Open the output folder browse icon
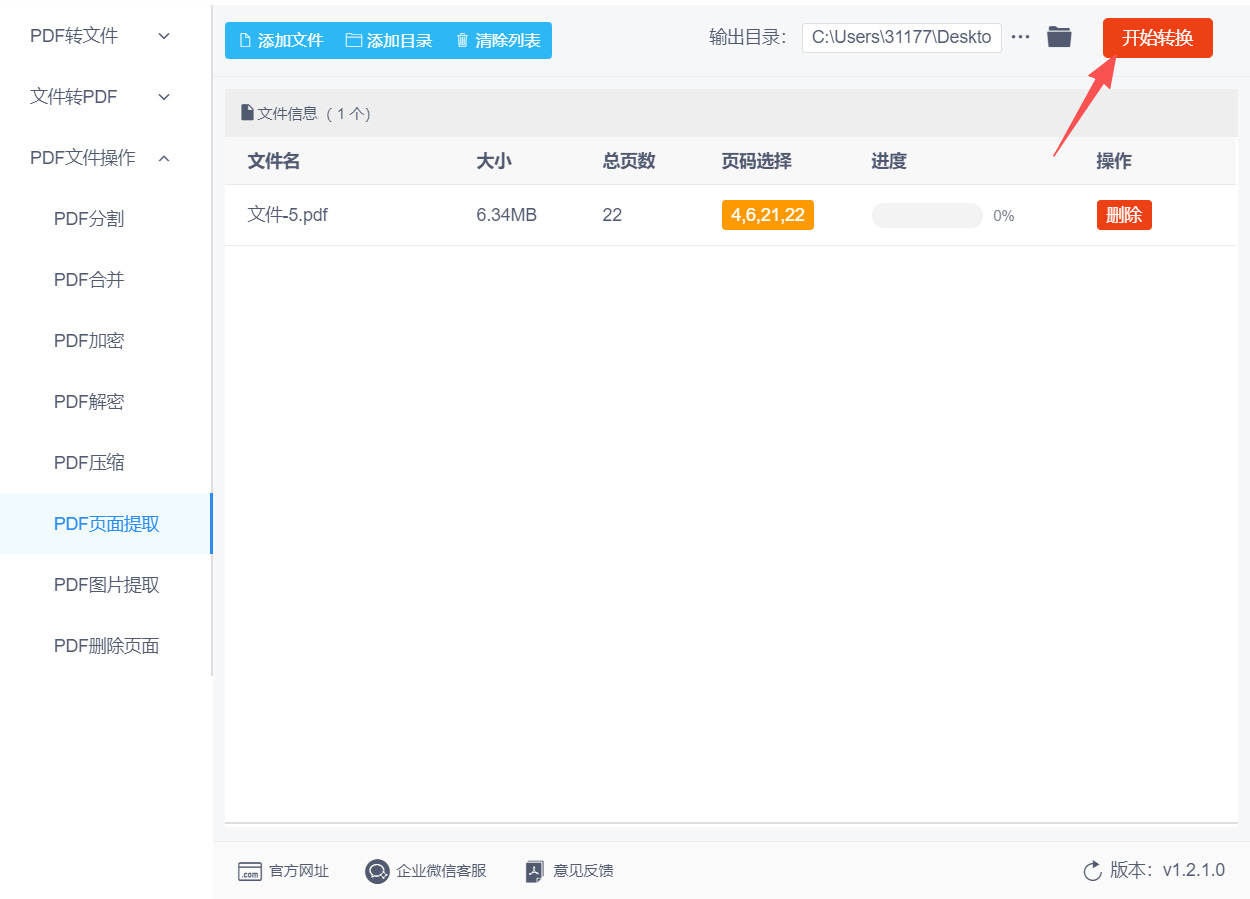The height and width of the screenshot is (899, 1250). click(x=1059, y=36)
